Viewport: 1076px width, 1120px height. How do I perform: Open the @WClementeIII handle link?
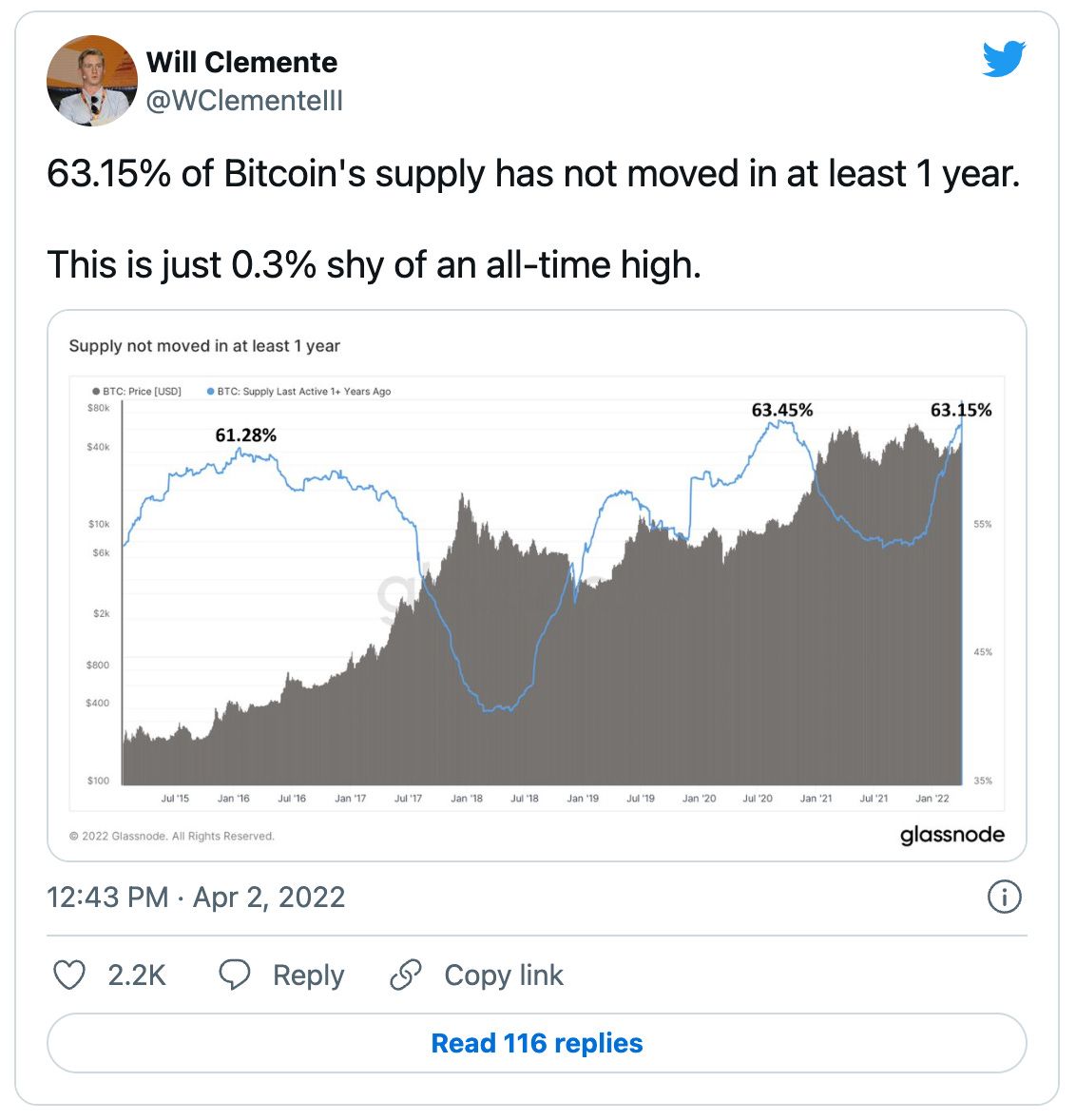pyautogui.click(x=244, y=101)
